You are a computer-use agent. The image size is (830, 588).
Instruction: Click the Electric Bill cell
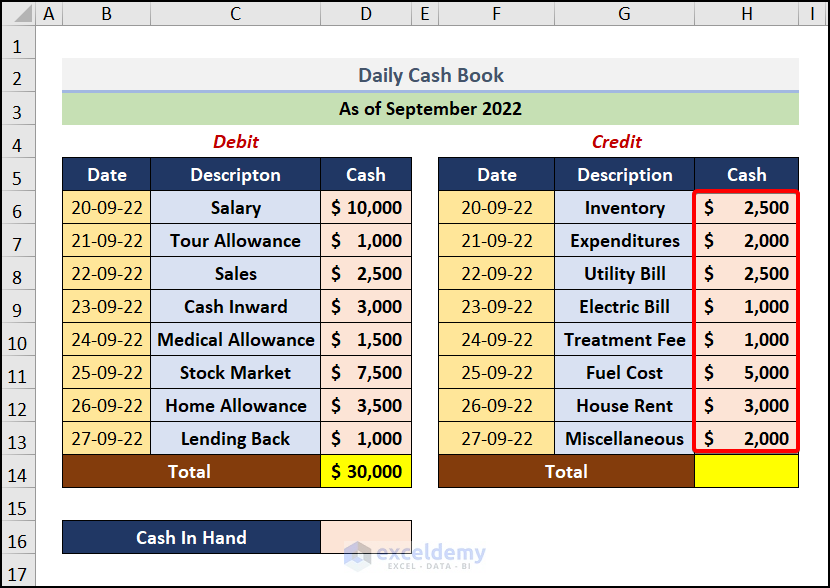(625, 306)
